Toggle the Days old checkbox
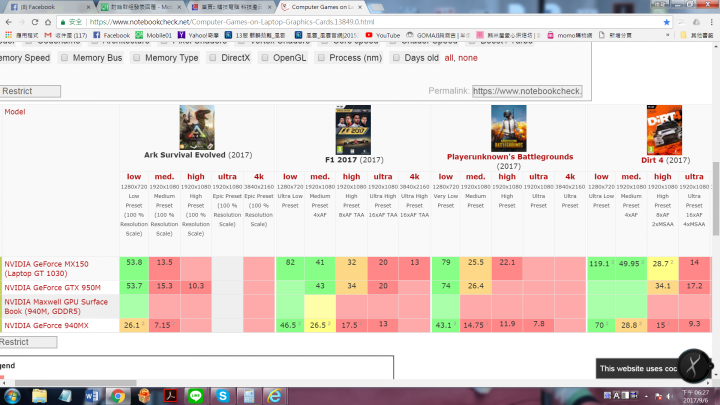The height and width of the screenshot is (405, 720). [396, 58]
